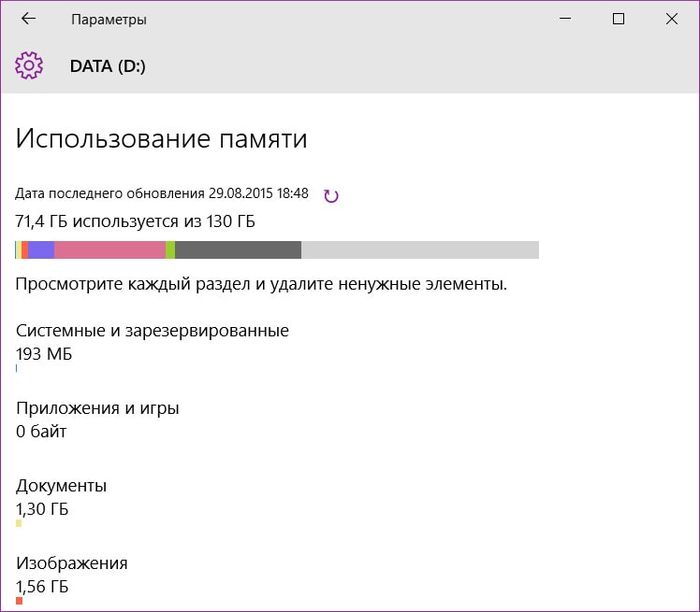This screenshot has width=700, height=612.
Task: Click the 1,56 ГБ Images size
Action: tap(42, 586)
